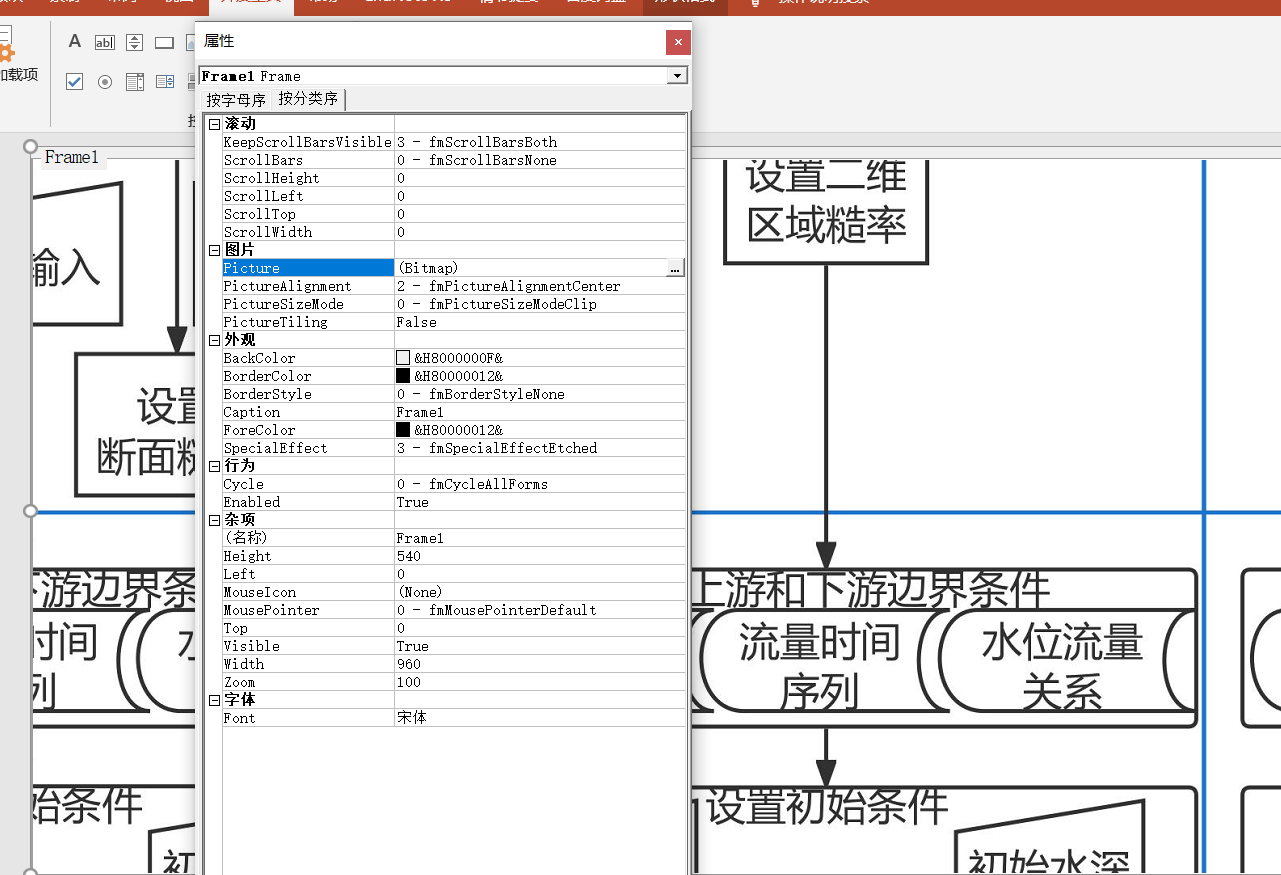
Task: Edit the (名称) value Frame1
Action: (540, 538)
